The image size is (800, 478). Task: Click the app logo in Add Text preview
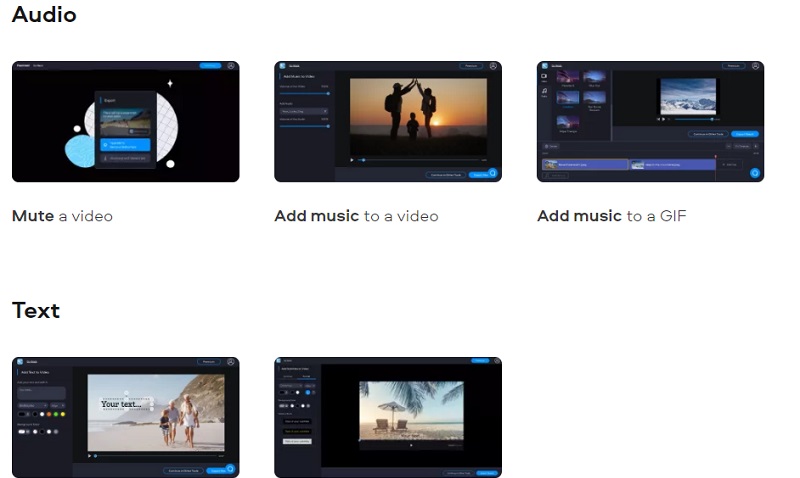20,362
